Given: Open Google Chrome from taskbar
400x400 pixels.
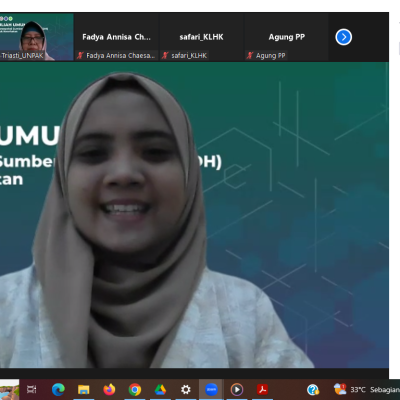Looking at the screenshot, I should [135, 389].
